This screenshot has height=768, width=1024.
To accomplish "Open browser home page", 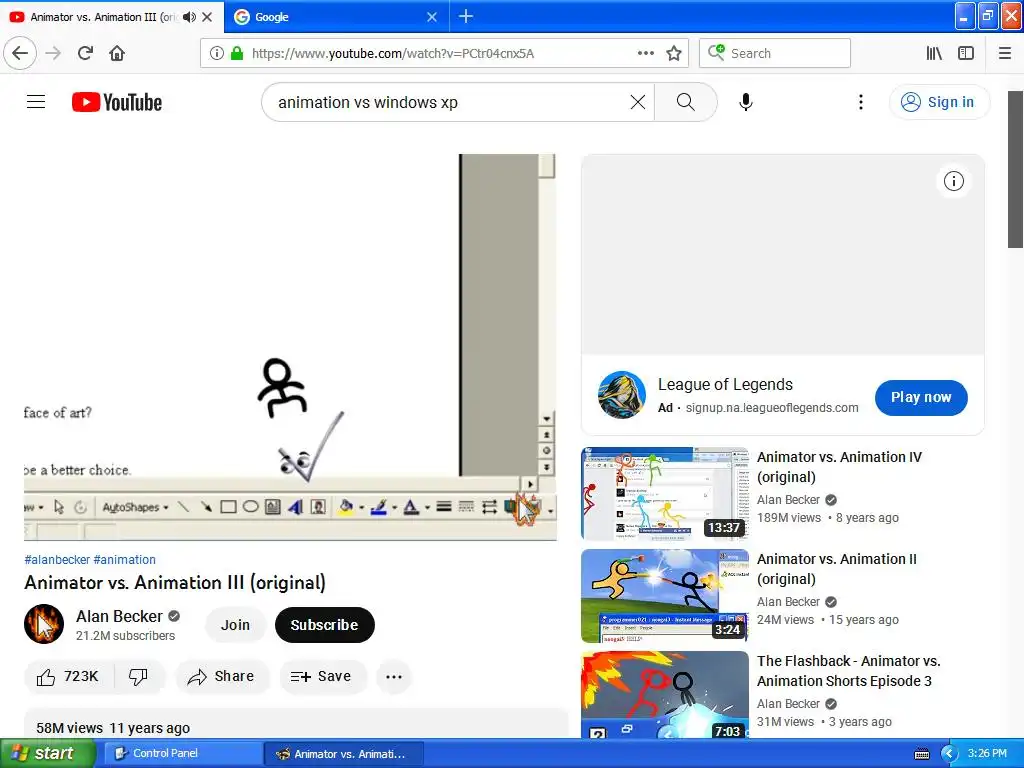I will coord(117,53).
